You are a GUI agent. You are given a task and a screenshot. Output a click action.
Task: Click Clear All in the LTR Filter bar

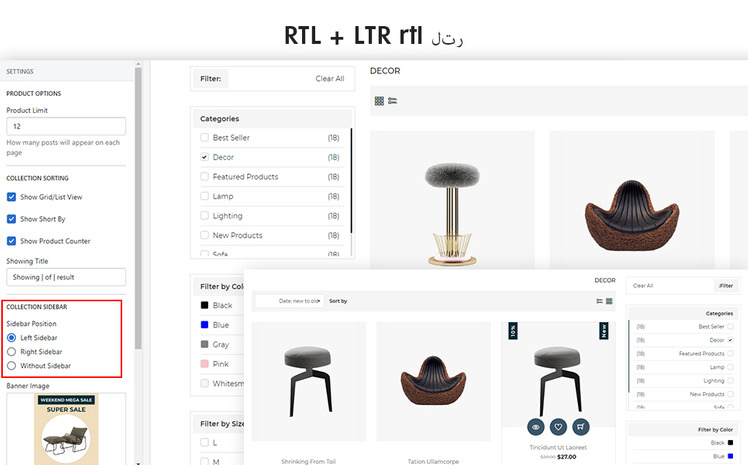pos(330,79)
